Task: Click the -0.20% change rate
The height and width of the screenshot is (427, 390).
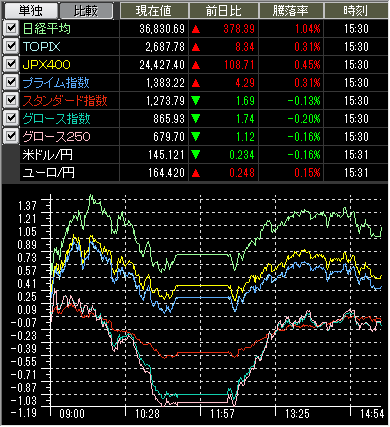Action: point(304,119)
